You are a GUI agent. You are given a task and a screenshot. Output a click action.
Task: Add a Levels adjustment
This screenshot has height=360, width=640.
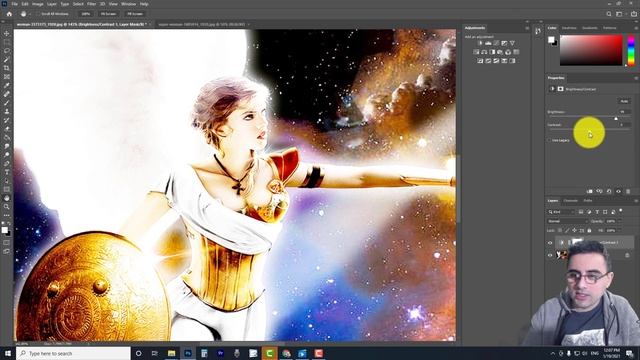pos(488,43)
